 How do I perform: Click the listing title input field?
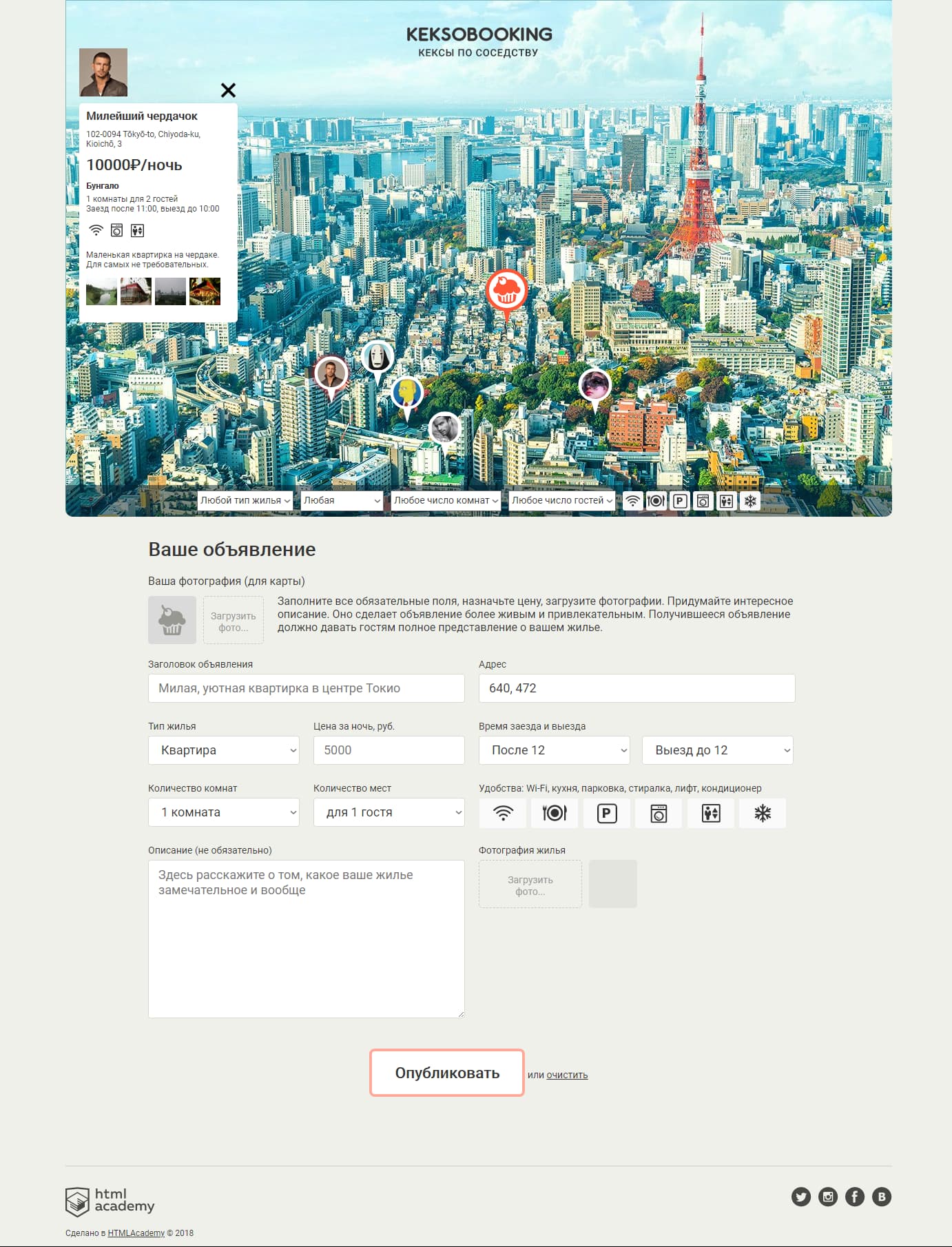307,688
